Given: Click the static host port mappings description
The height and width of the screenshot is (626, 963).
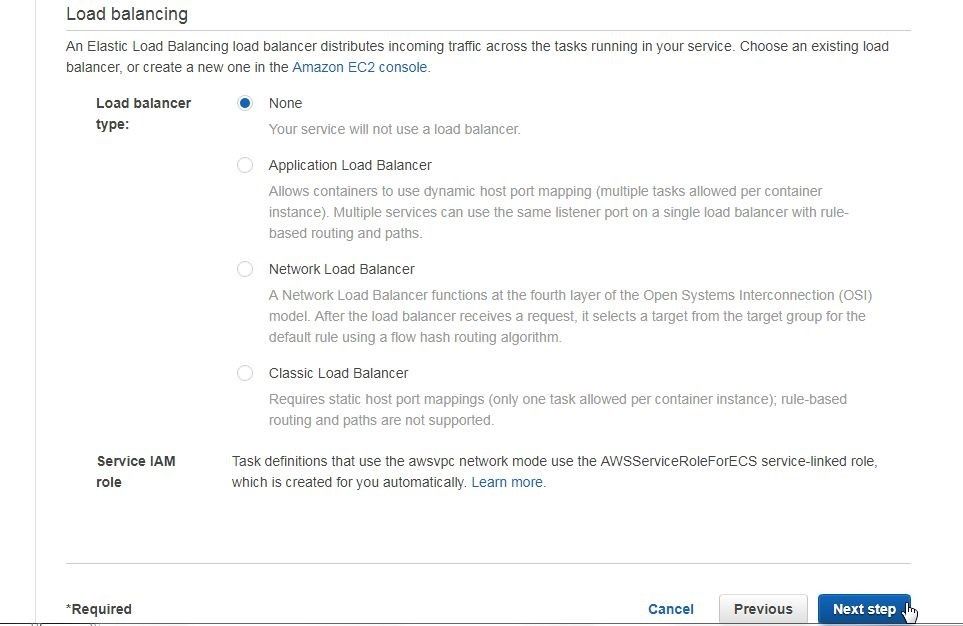Looking at the screenshot, I should coord(558,410).
